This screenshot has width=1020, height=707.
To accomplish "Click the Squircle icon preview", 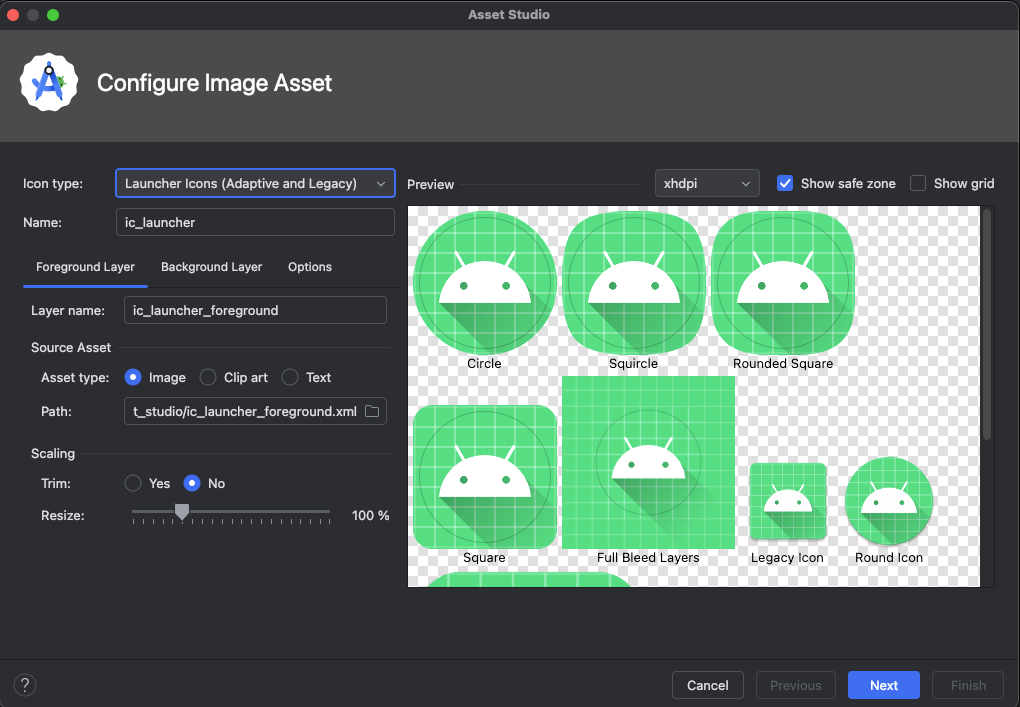I will 634,283.
